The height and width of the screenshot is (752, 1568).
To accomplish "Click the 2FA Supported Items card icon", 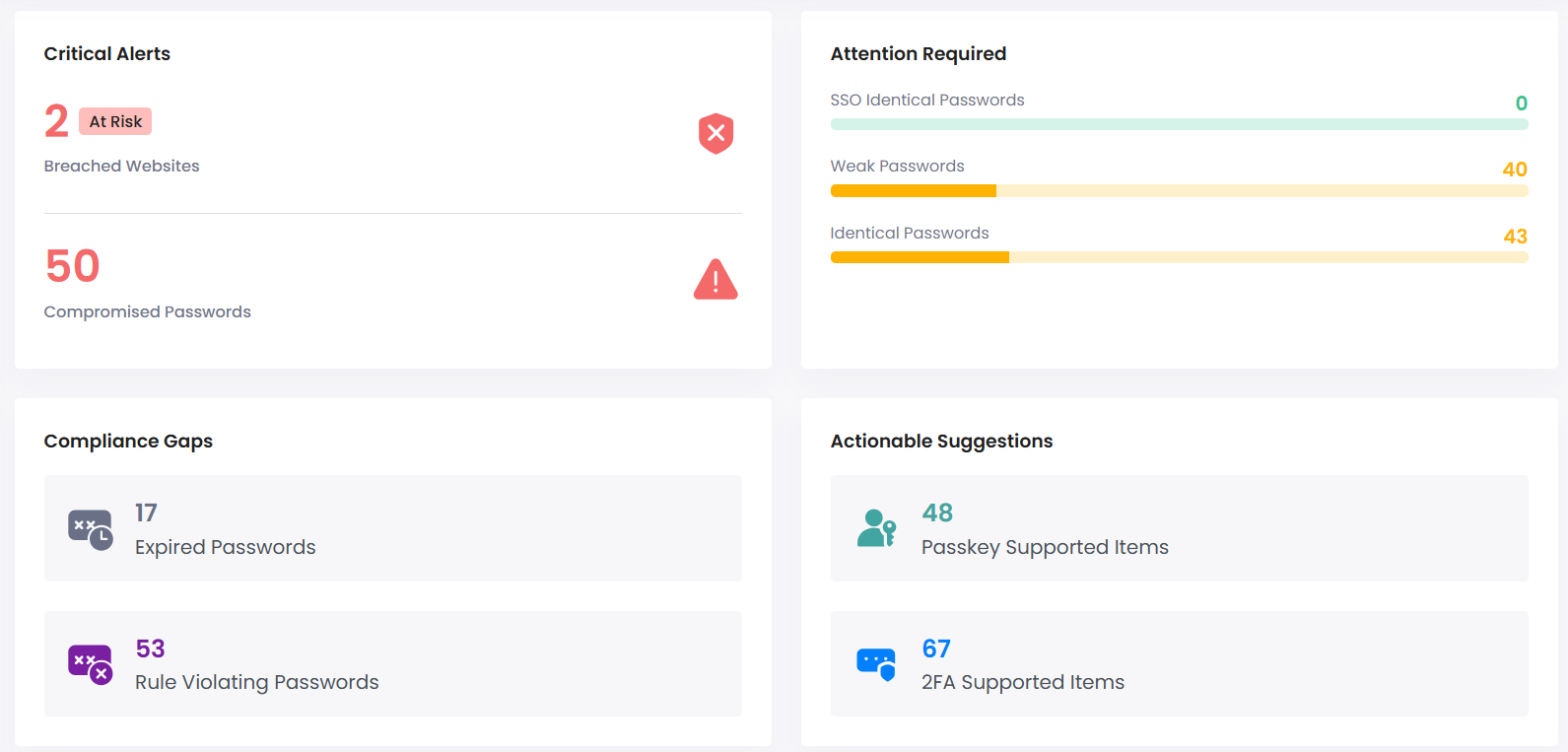I will click(877, 664).
